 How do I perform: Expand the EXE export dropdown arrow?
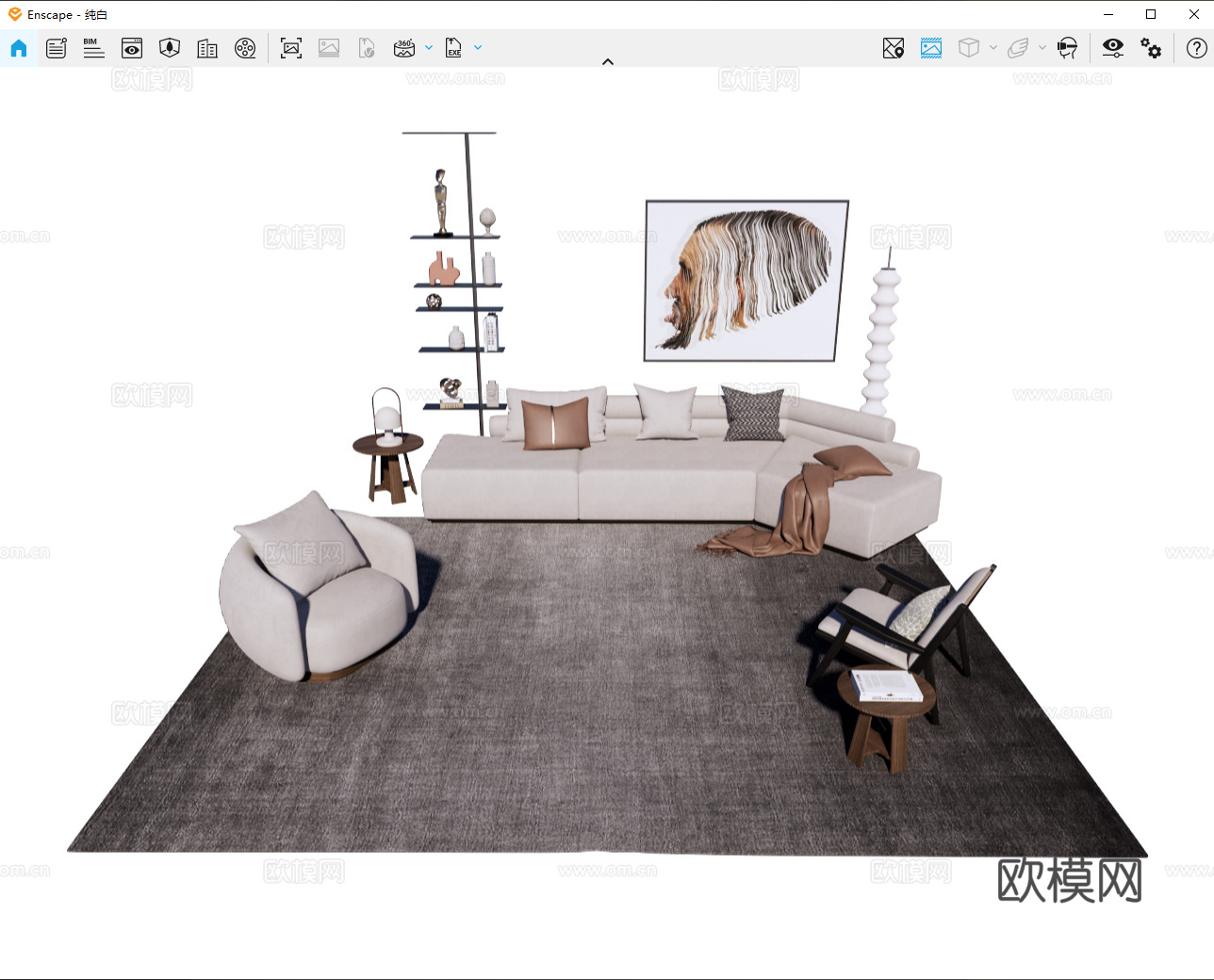pyautogui.click(x=478, y=47)
